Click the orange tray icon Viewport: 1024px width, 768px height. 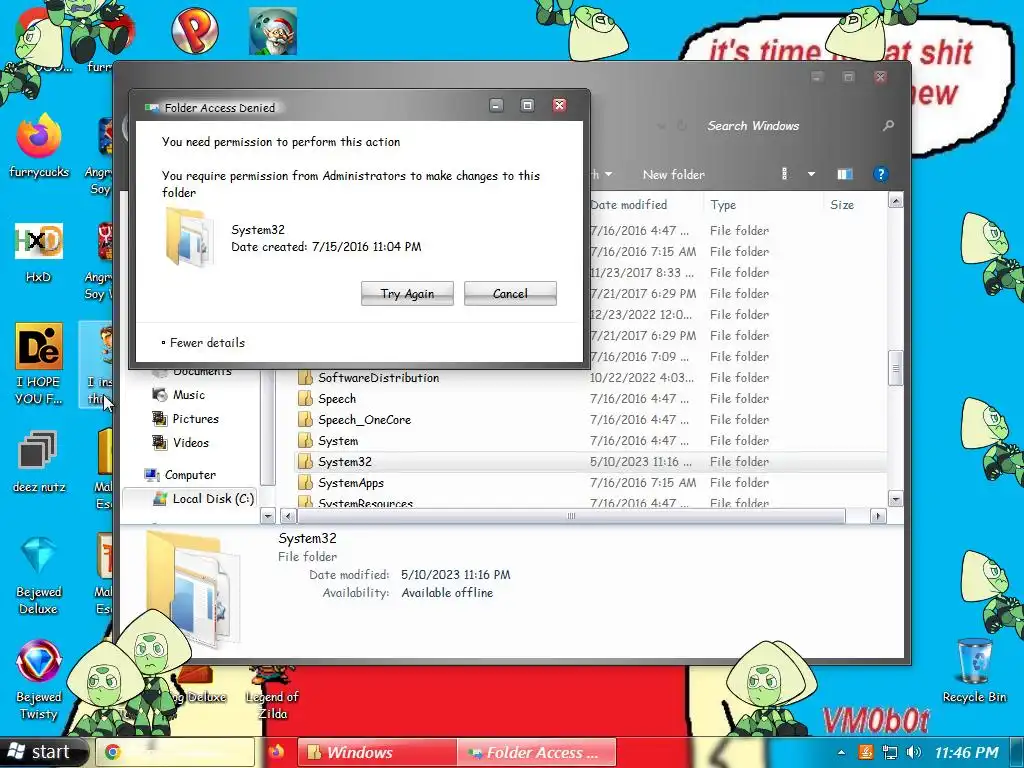(x=866, y=753)
